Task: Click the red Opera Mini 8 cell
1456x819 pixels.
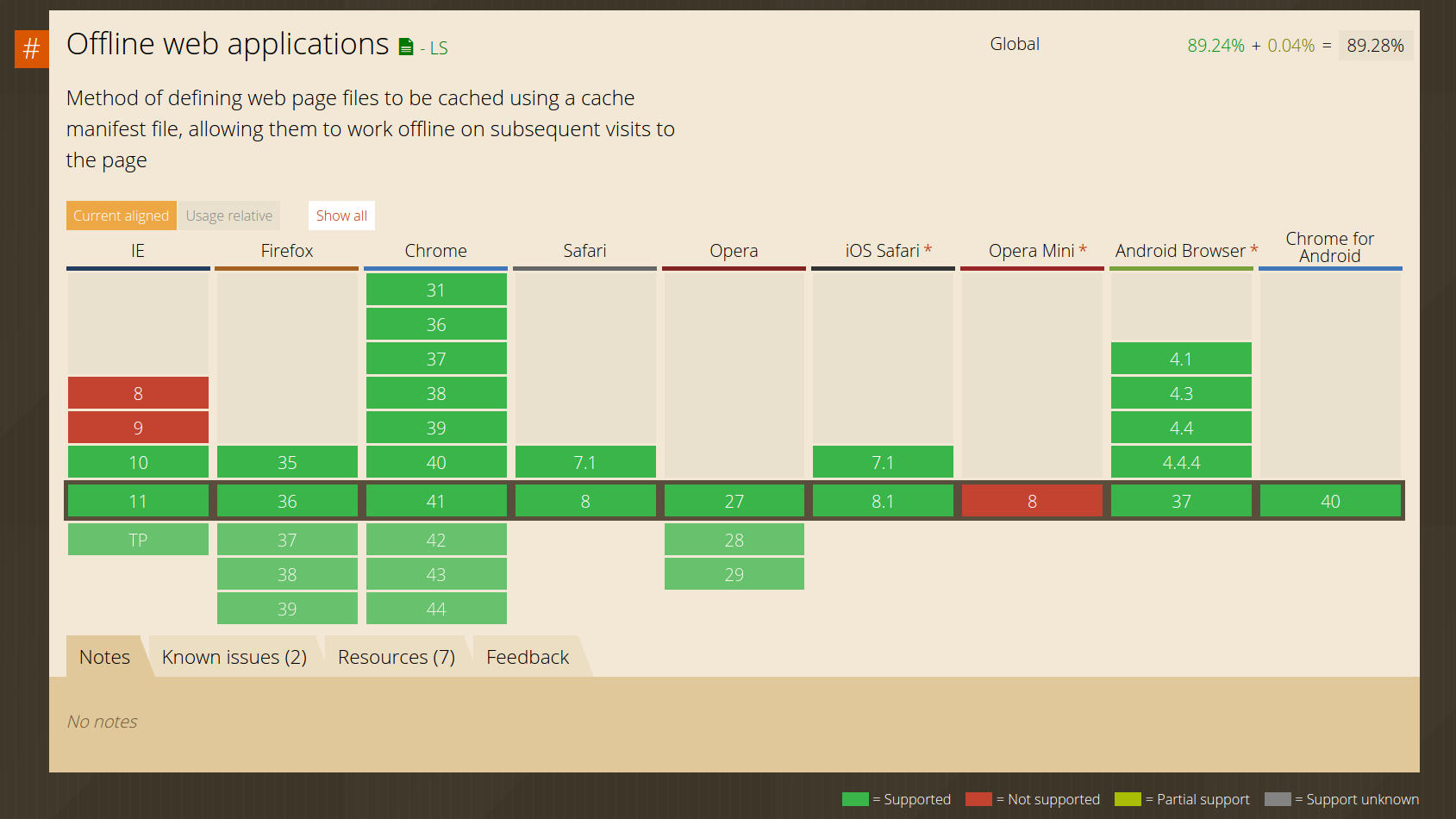Action: click(x=1032, y=501)
